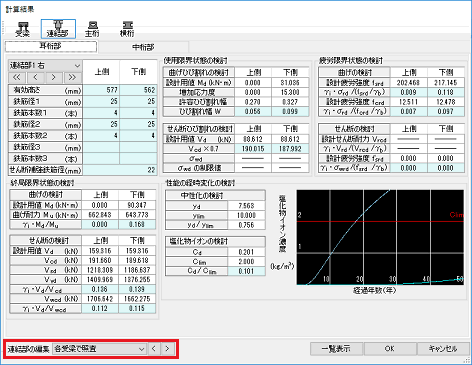Click the 増加応力度 下側 value 15.300

(x=290, y=92)
